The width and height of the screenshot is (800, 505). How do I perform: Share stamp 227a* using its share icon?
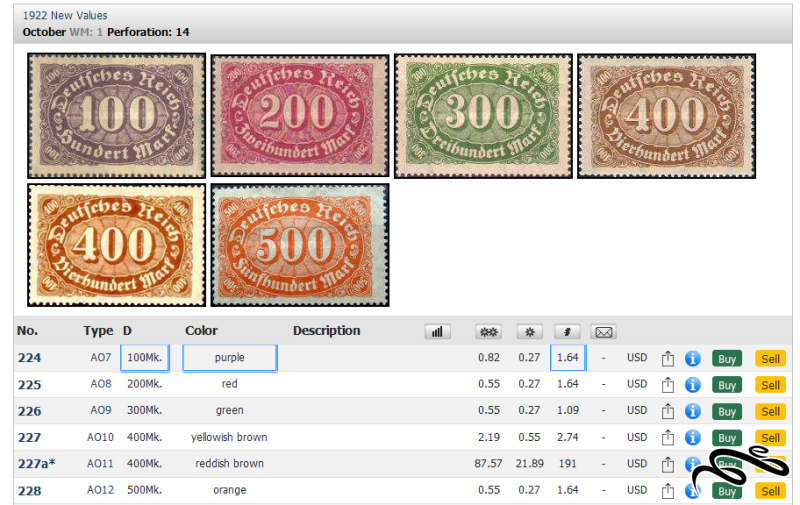(x=667, y=464)
